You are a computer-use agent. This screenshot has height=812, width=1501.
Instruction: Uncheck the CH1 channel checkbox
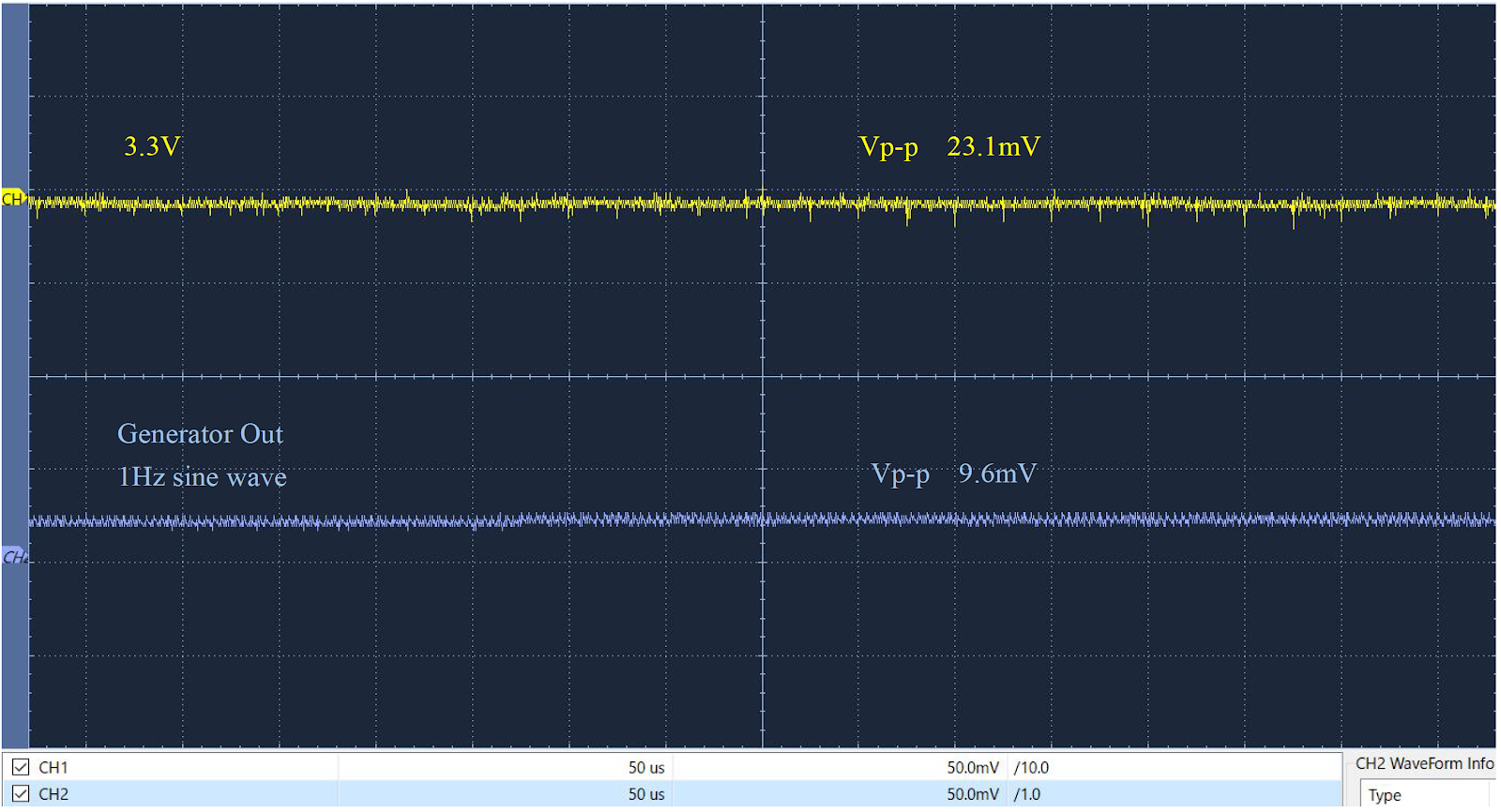point(21,767)
